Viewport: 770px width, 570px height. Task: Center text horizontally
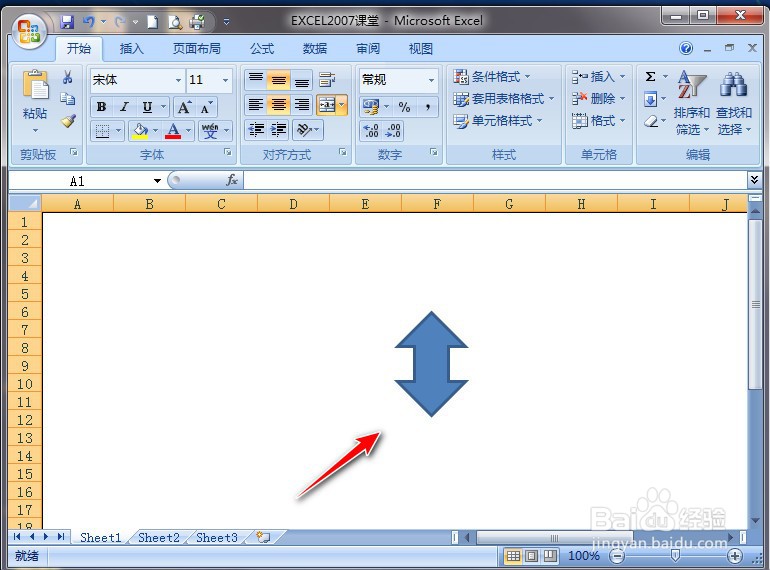278,105
